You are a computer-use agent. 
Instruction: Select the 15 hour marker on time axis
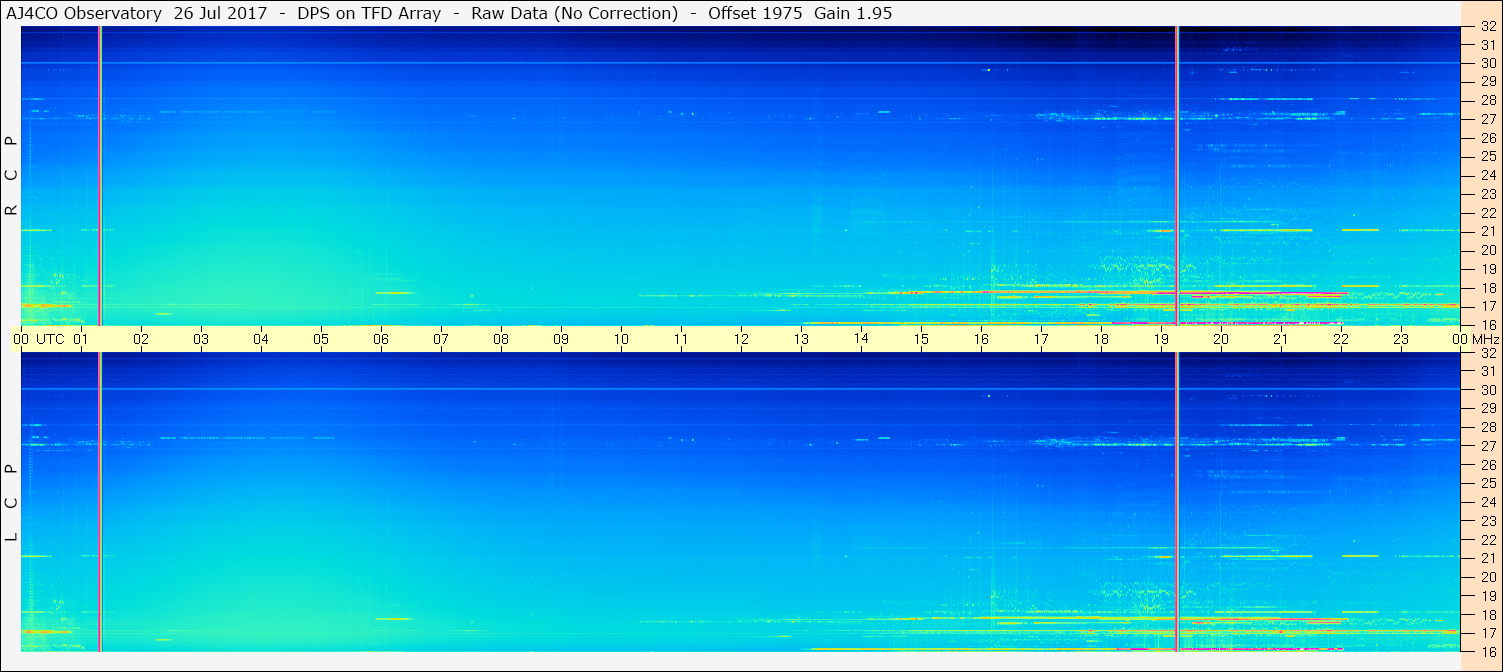pyautogui.click(x=921, y=339)
